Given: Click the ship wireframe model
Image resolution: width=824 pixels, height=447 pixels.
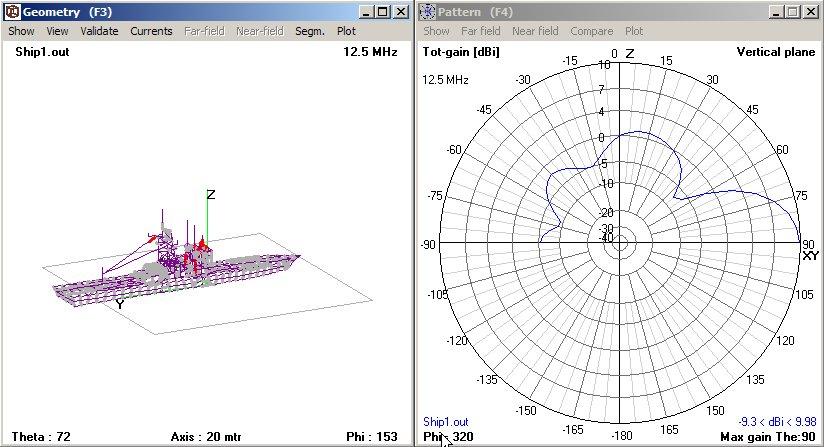Looking at the screenshot, I should (176, 260).
